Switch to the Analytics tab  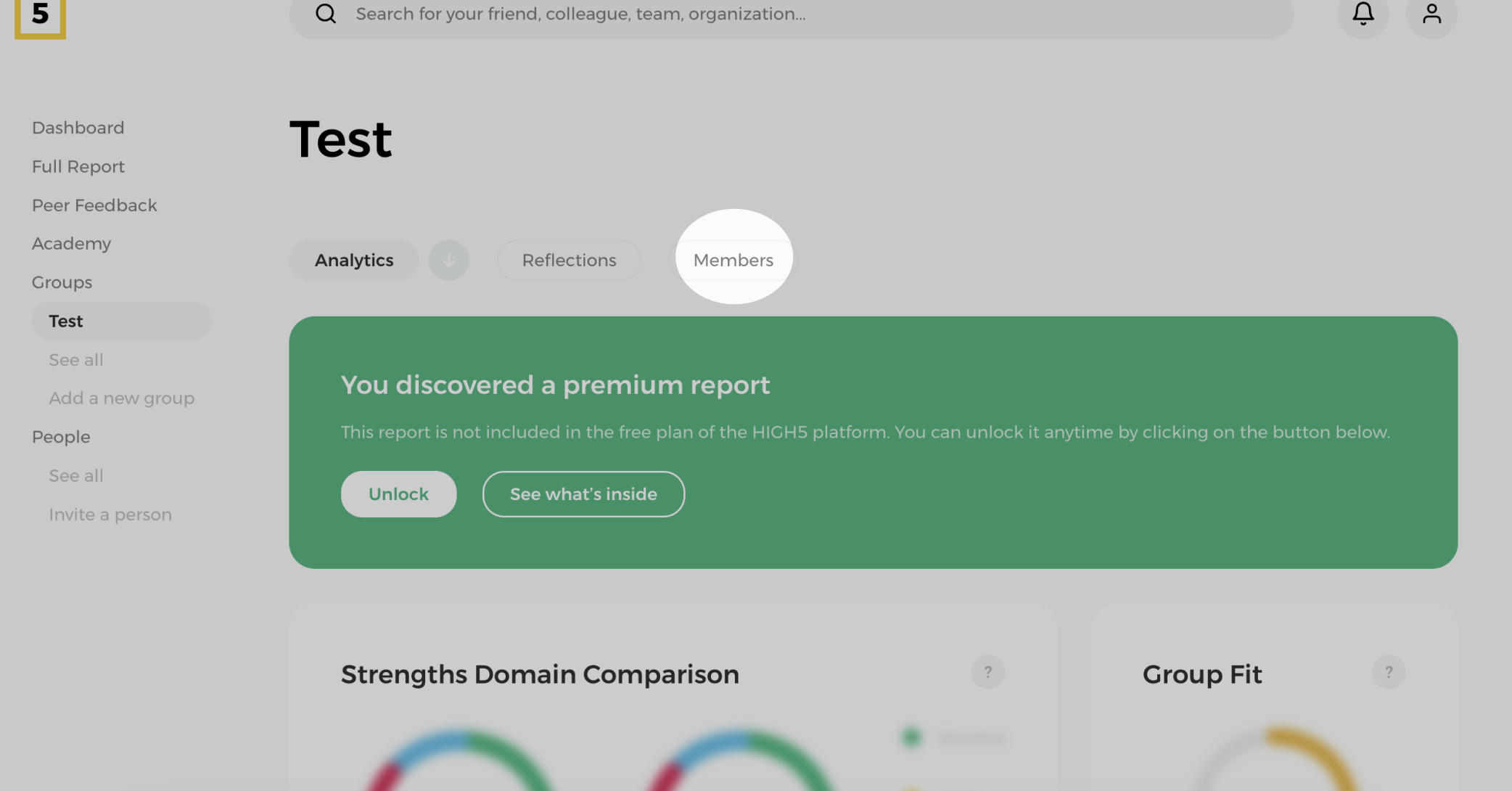point(354,260)
